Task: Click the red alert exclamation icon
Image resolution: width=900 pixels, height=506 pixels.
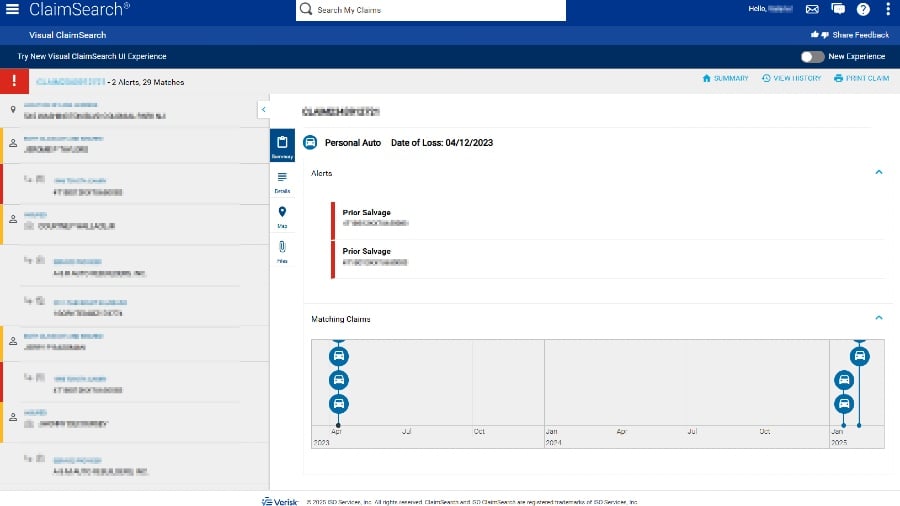Action: pos(14,81)
